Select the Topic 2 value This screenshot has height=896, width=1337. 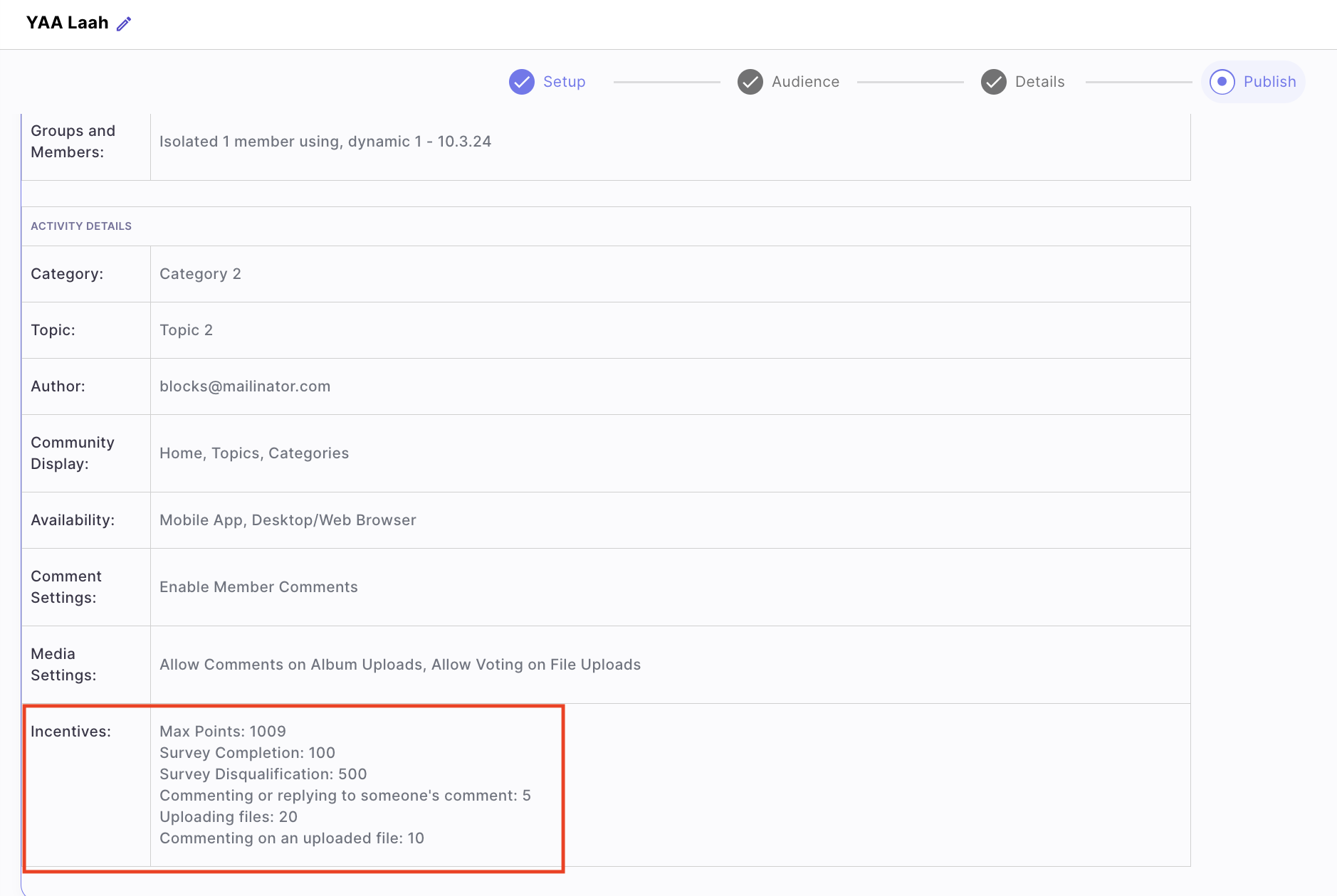[x=186, y=330]
